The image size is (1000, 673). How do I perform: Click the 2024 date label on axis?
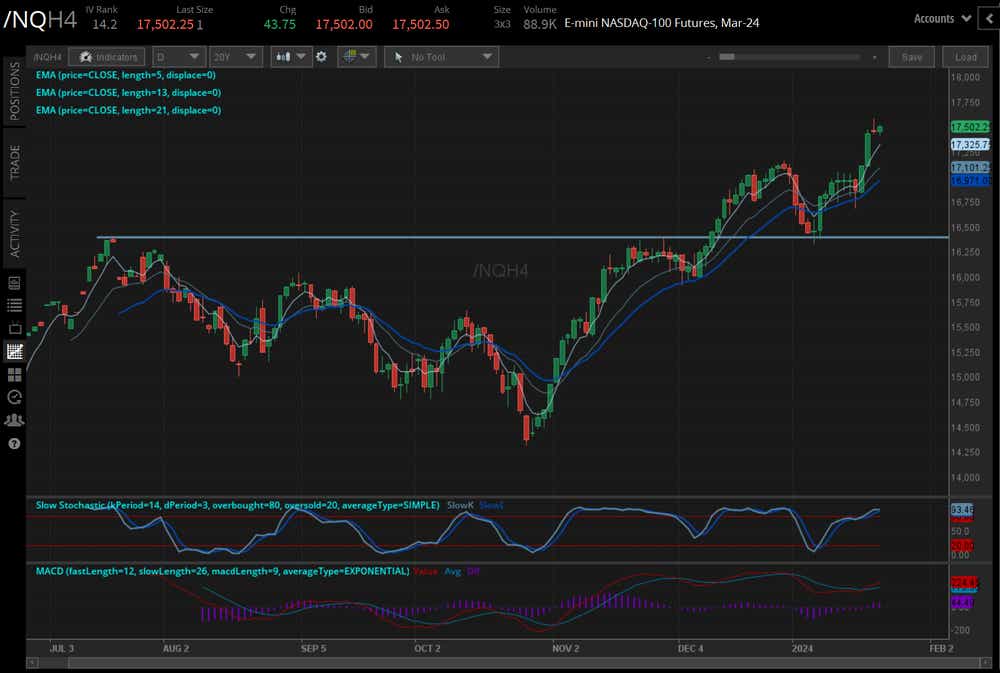tap(802, 648)
